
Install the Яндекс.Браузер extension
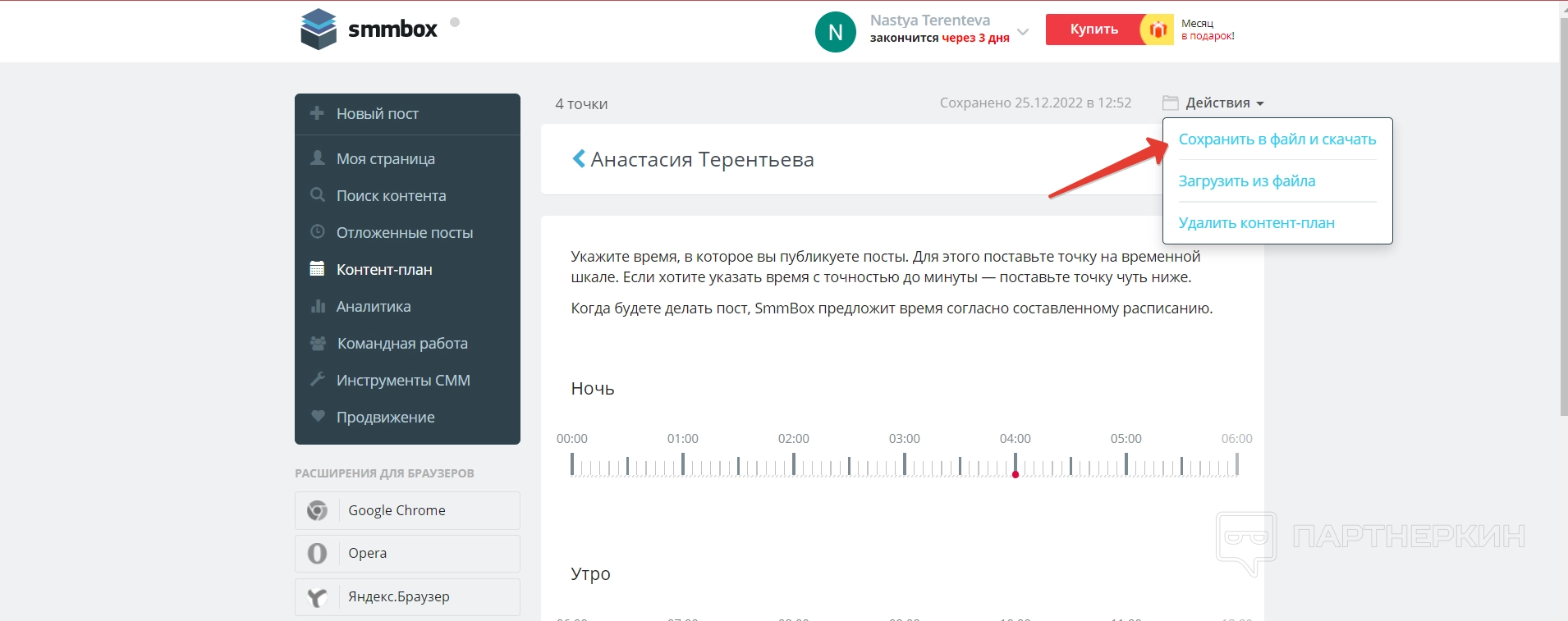tap(407, 597)
